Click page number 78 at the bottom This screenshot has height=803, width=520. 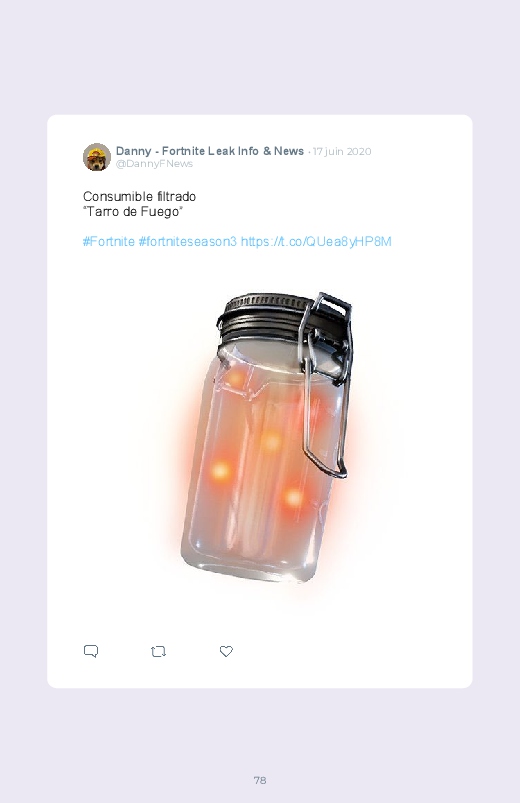[x=260, y=780]
